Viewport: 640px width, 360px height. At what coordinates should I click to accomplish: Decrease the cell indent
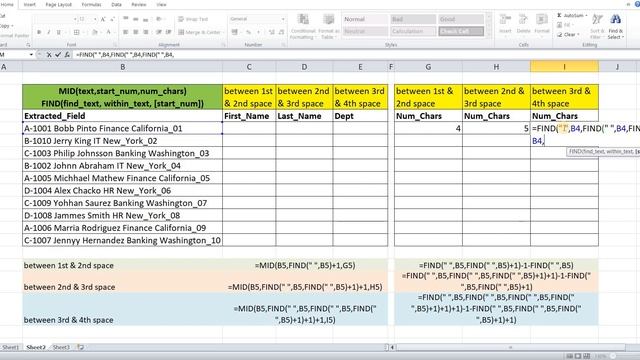coord(158,32)
